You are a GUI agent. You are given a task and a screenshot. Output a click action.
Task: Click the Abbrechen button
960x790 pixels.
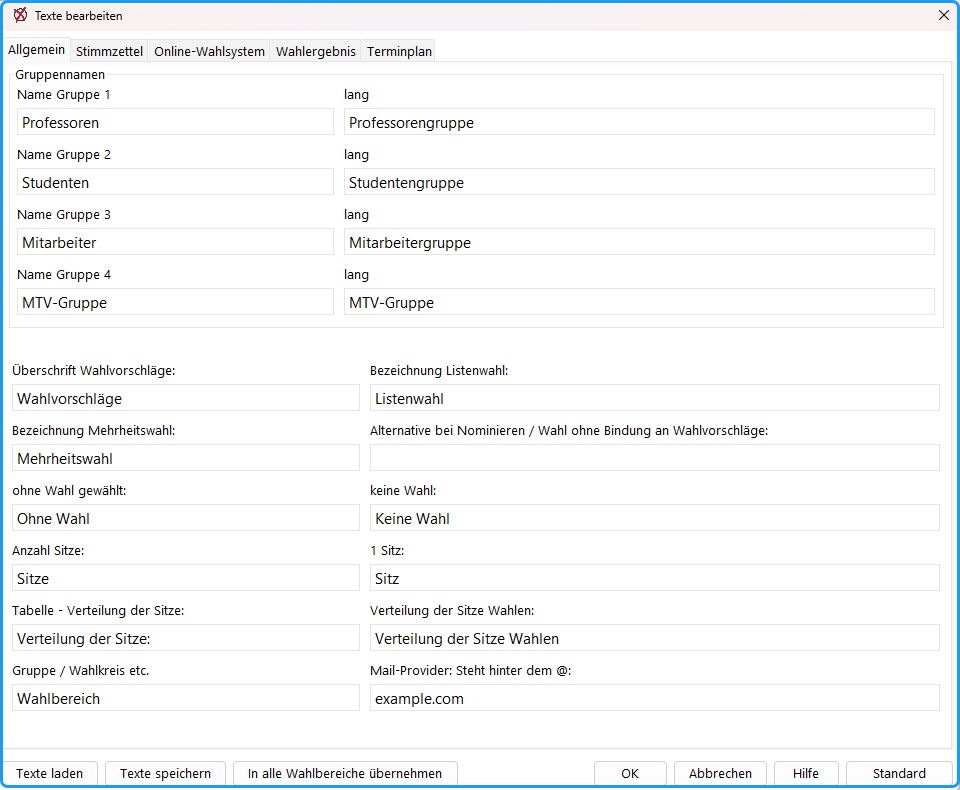pyautogui.click(x=720, y=773)
